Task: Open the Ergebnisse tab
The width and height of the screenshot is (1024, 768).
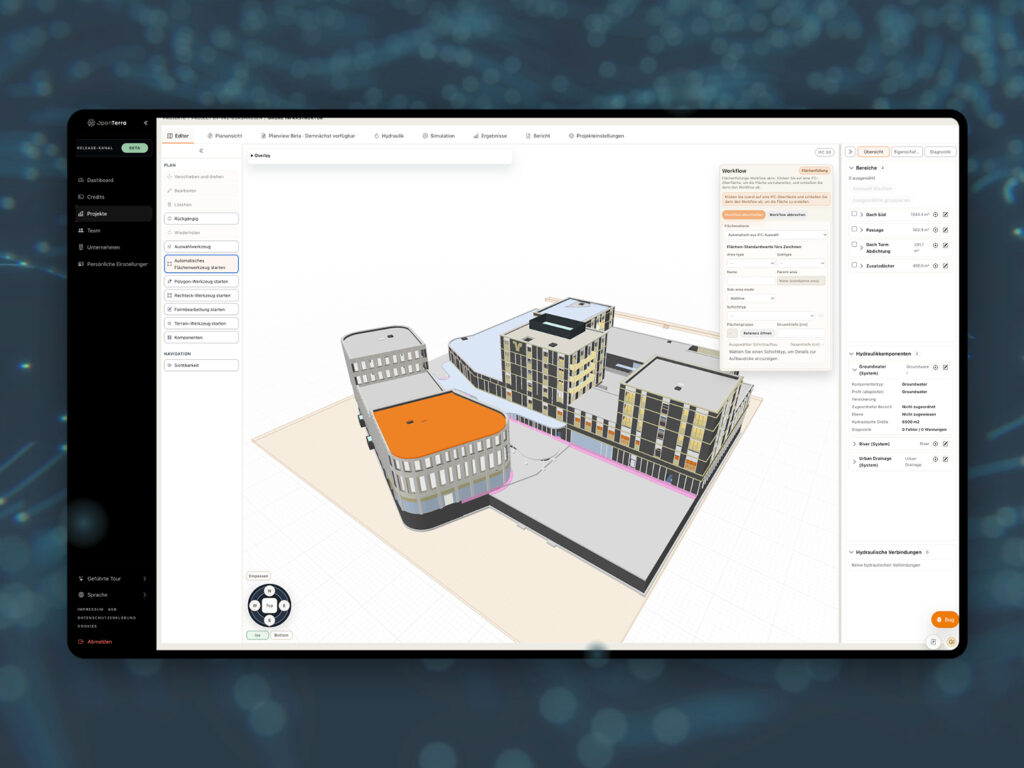Action: [x=490, y=136]
